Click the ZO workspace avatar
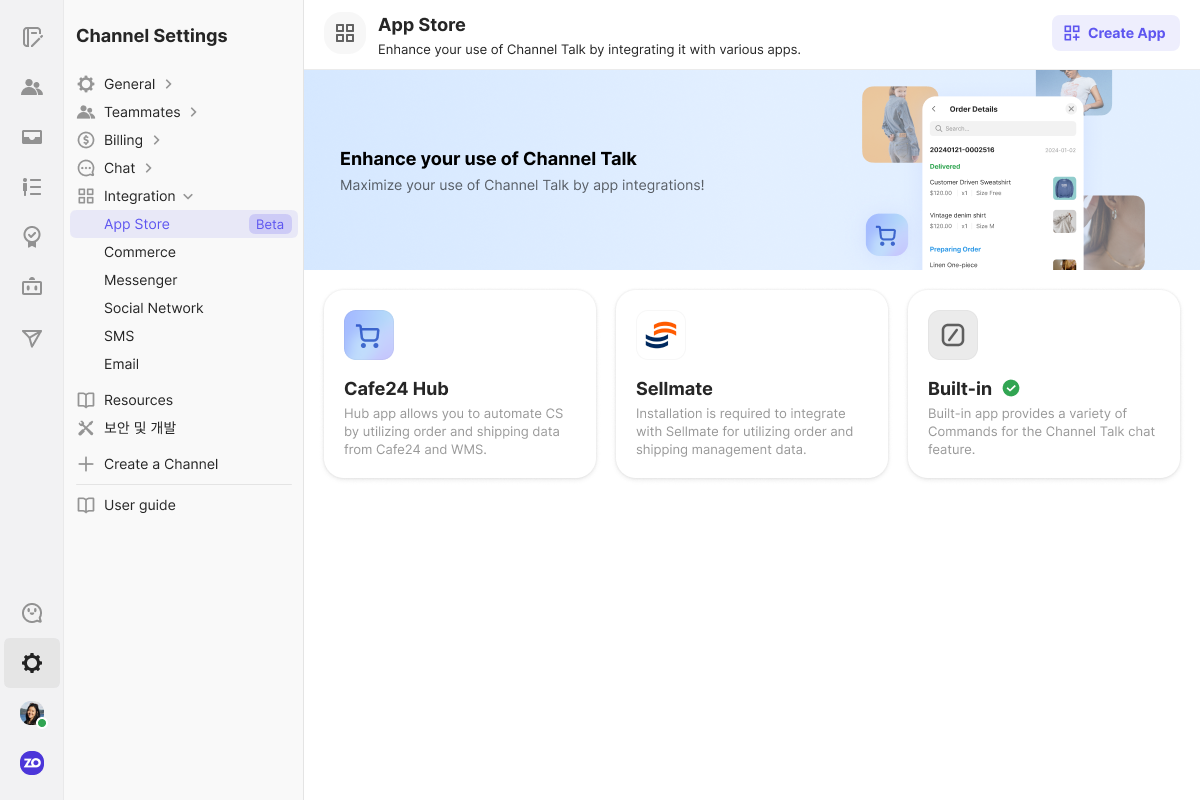Screen dimensions: 1200x800 coord(31,763)
